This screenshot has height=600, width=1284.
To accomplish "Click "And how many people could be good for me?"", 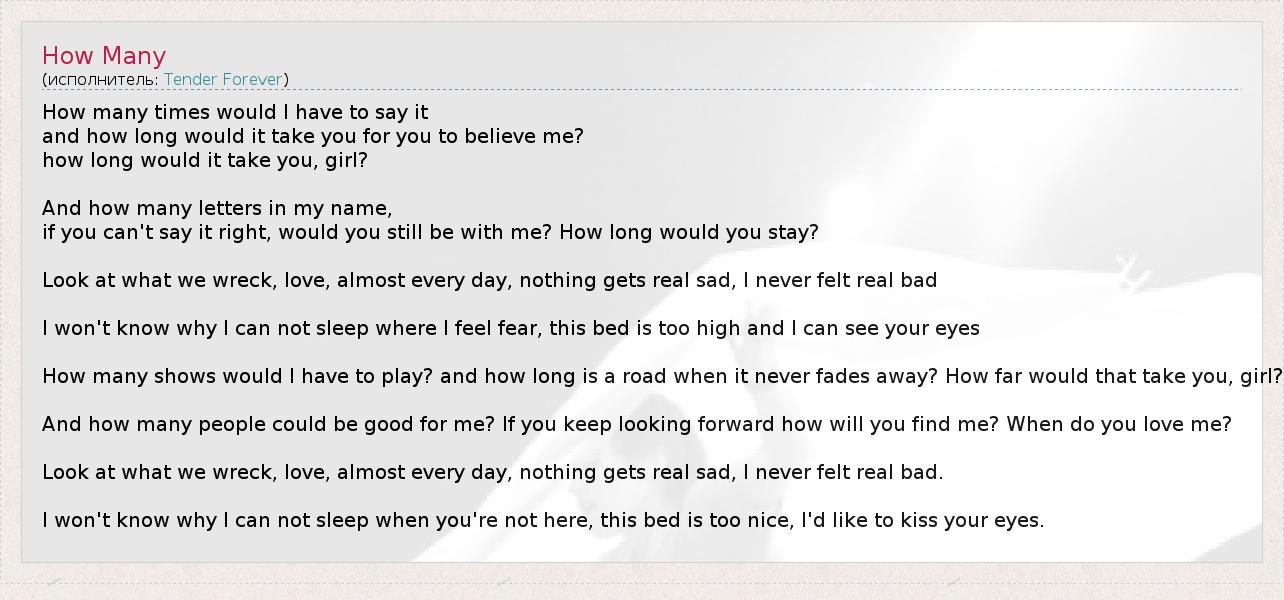I will (268, 424).
